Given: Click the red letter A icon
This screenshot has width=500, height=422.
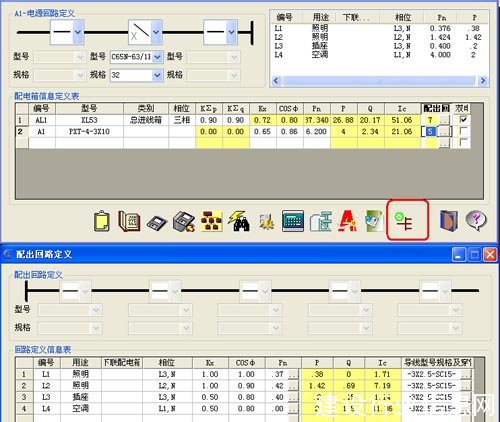Looking at the screenshot, I should [x=347, y=221].
